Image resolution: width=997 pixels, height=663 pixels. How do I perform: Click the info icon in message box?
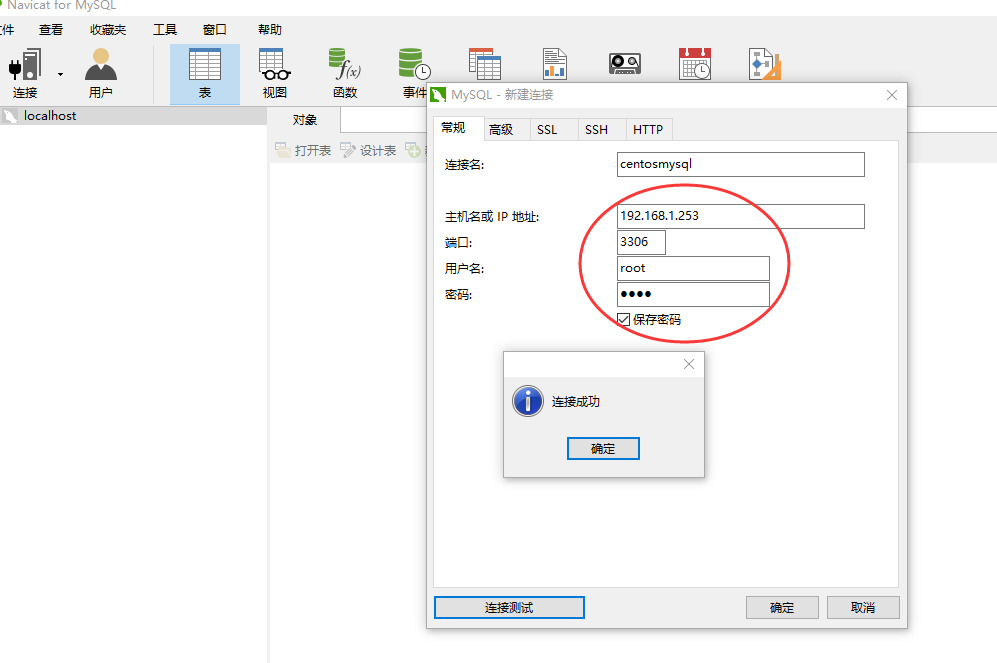point(528,401)
